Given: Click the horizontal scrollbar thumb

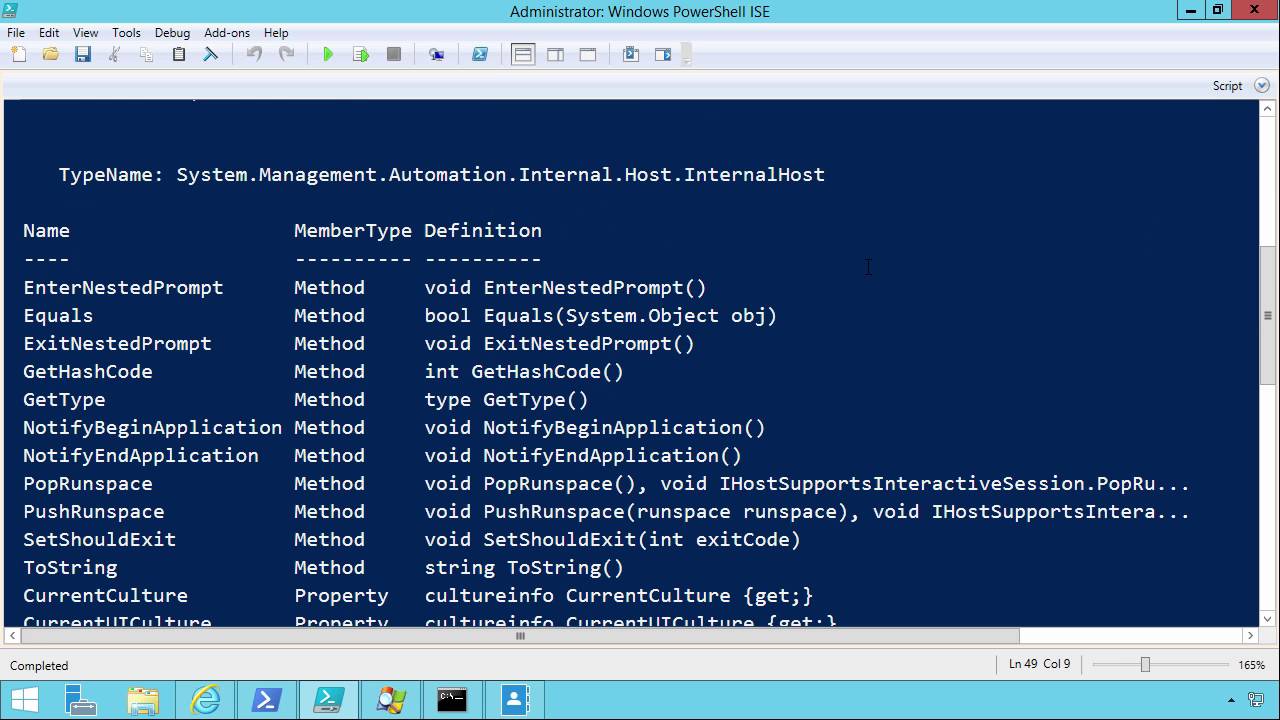Looking at the screenshot, I should 520,635.
